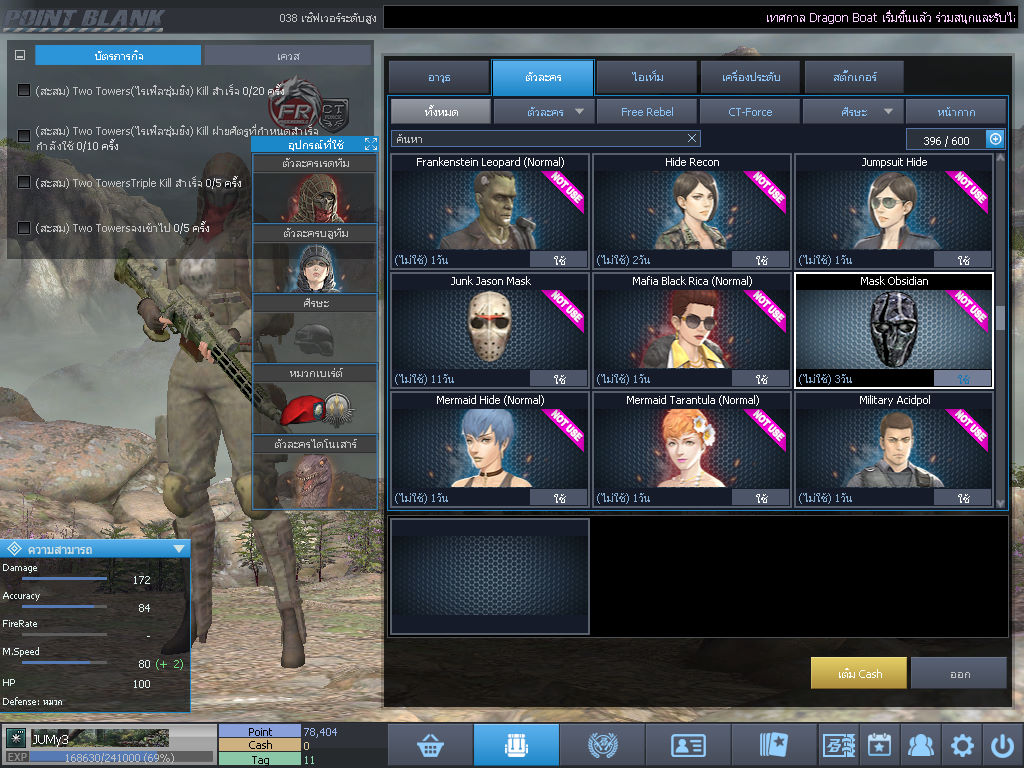
Task: Select the Mermaid Tarantula portrait
Action: (692, 447)
